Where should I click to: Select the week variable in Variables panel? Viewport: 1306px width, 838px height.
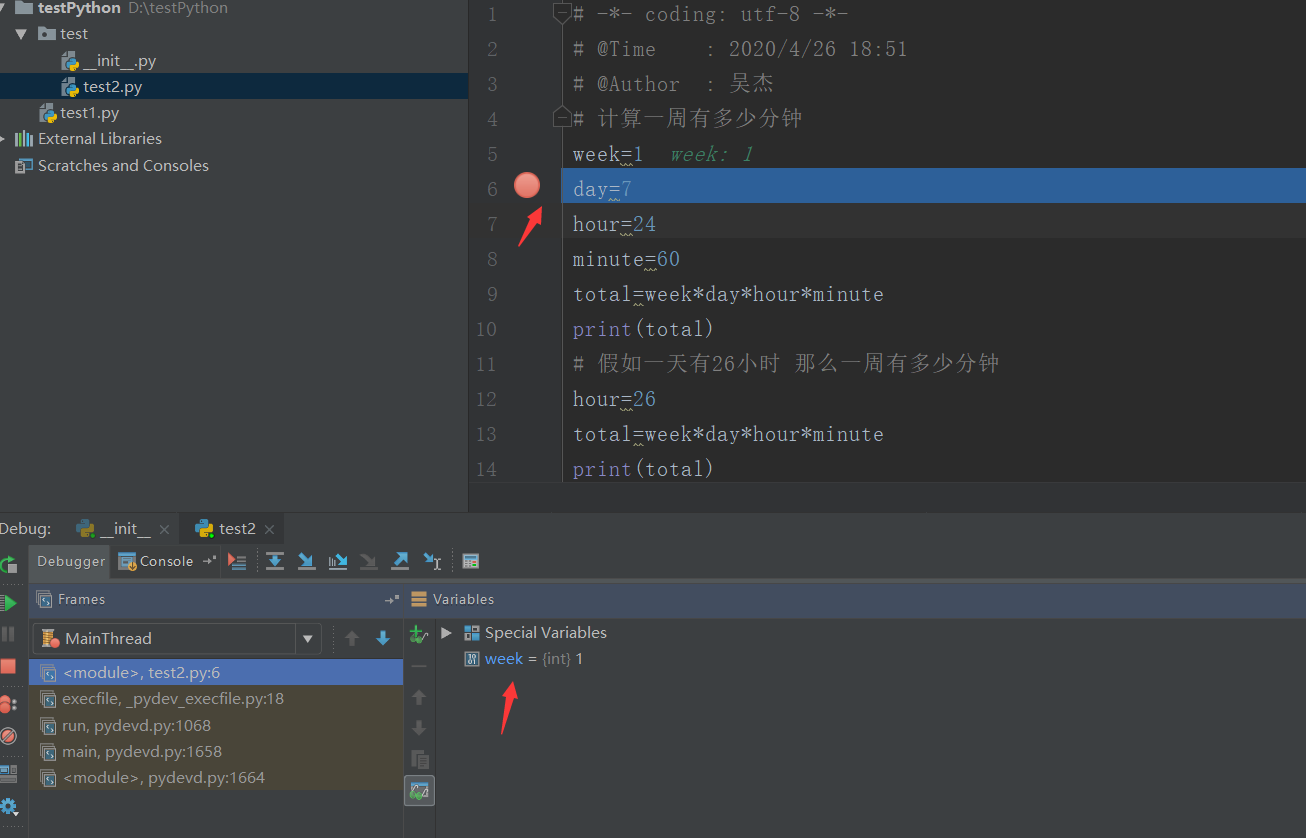click(x=503, y=658)
